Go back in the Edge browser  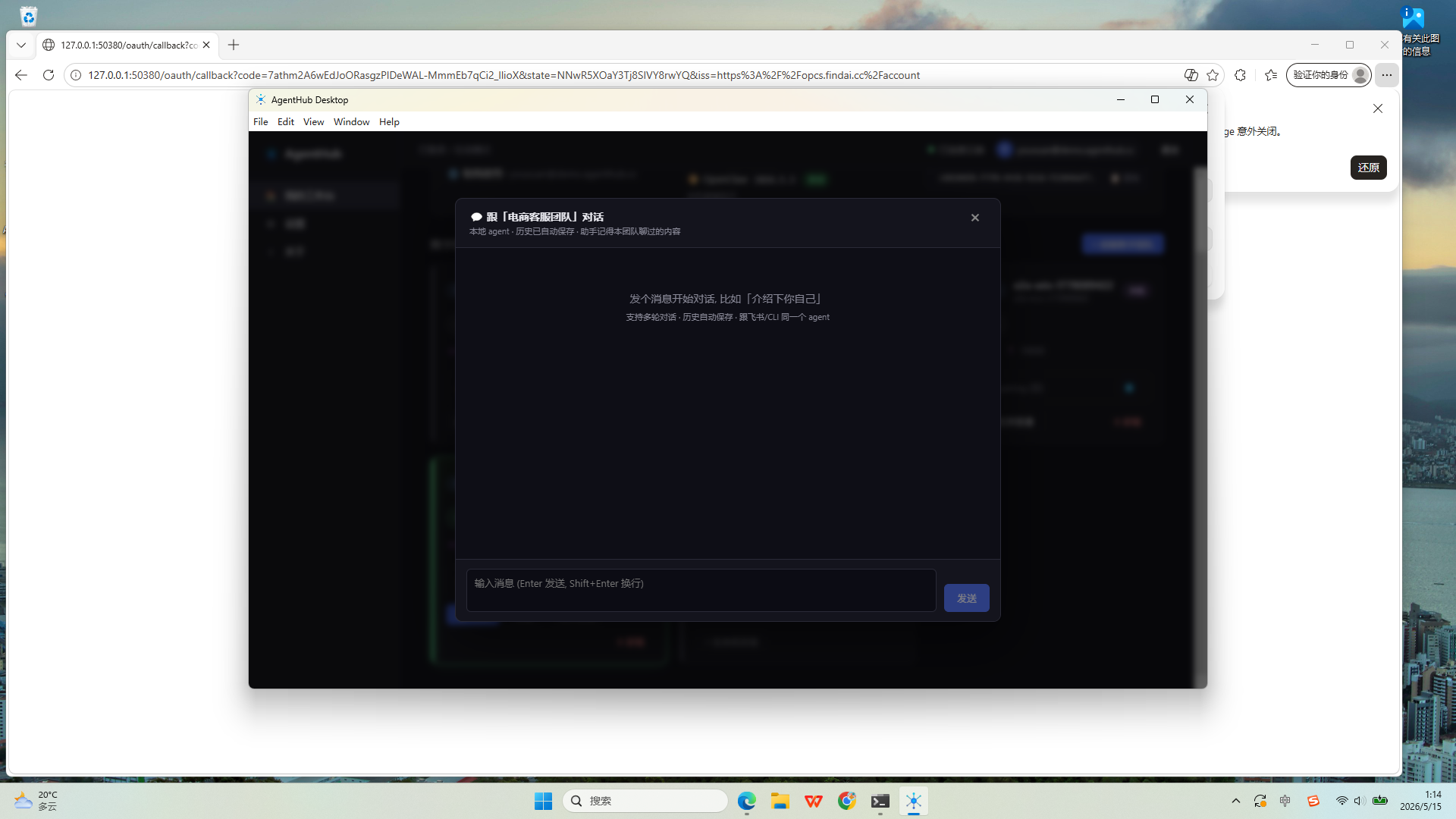point(20,75)
